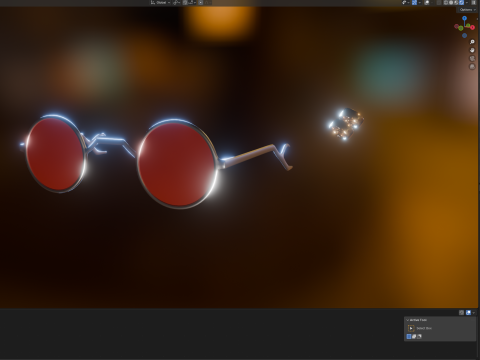The image size is (480, 360).
Task: Switch perspective/orthographic view icon
Action: click(472, 67)
